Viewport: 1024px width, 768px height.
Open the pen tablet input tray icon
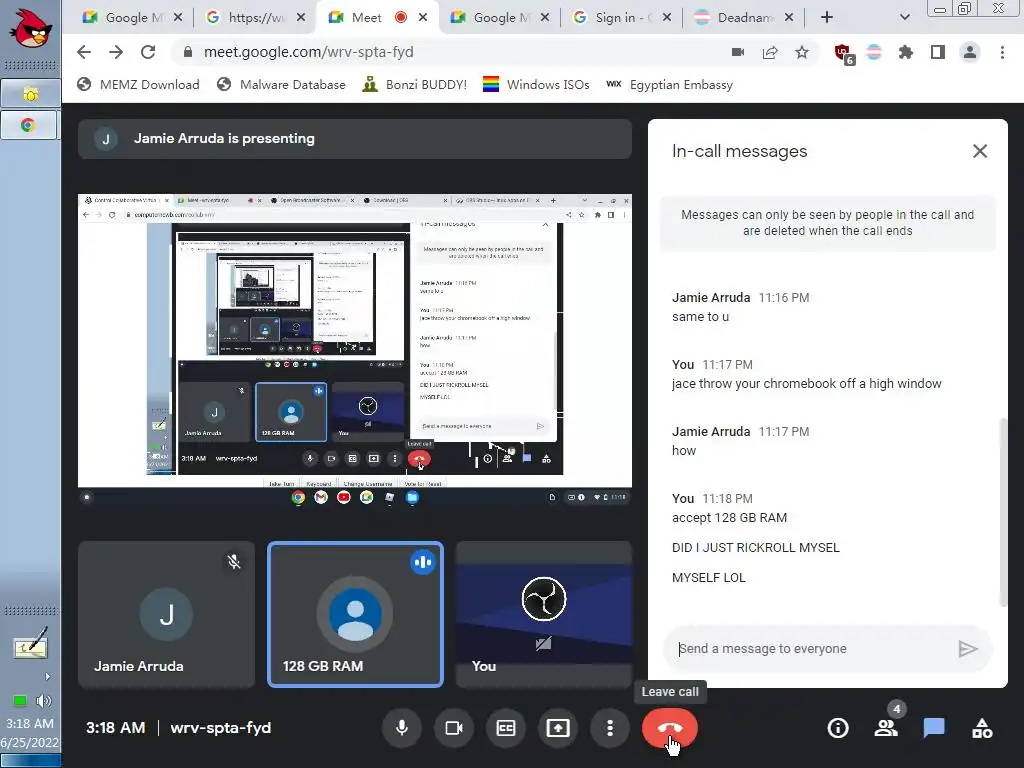click(x=30, y=643)
